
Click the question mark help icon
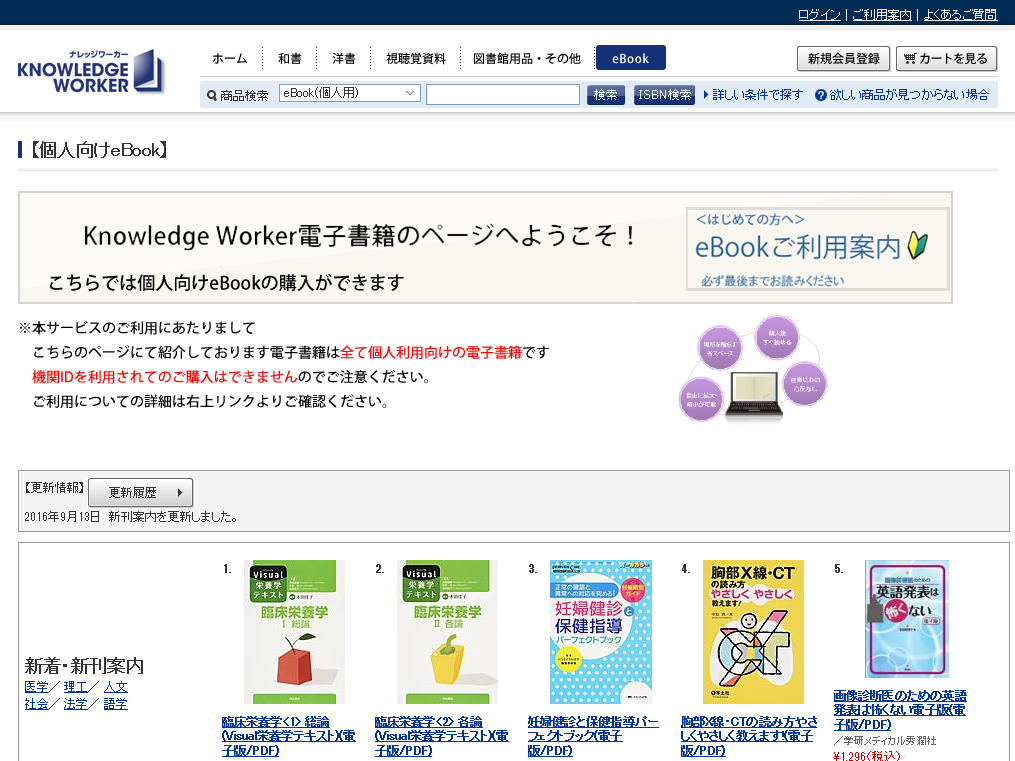click(820, 95)
